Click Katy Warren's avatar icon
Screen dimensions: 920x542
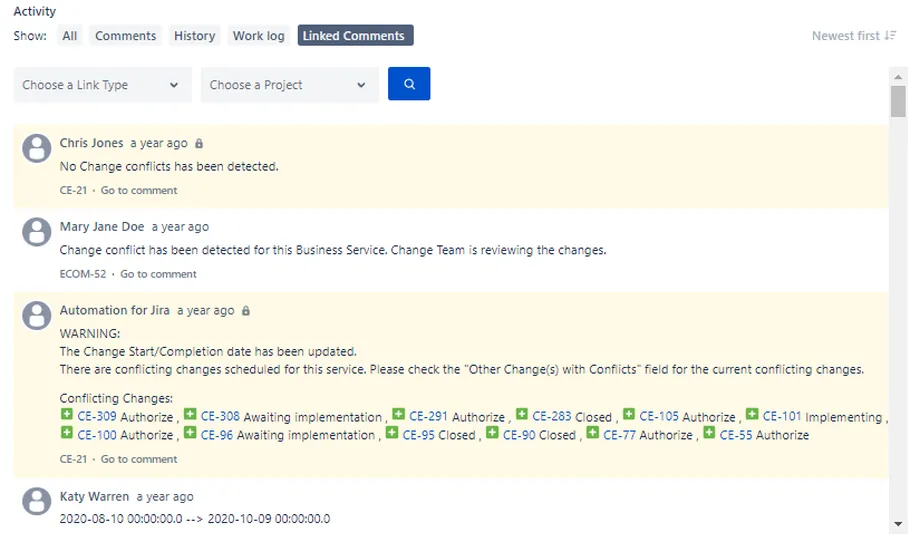point(37,502)
